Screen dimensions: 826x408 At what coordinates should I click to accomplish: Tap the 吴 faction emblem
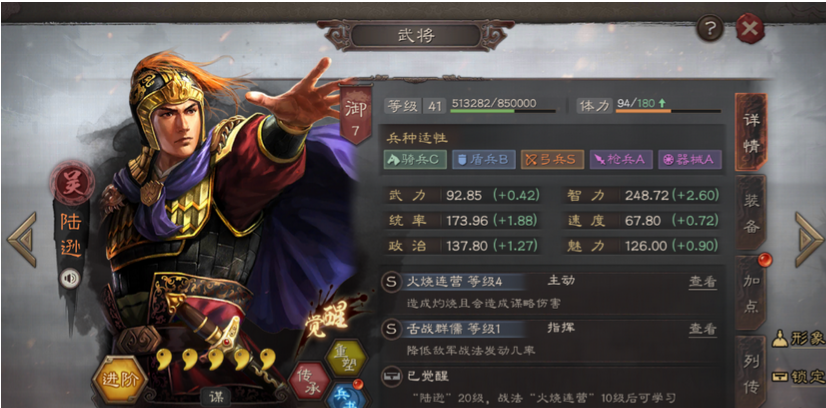coord(73,182)
